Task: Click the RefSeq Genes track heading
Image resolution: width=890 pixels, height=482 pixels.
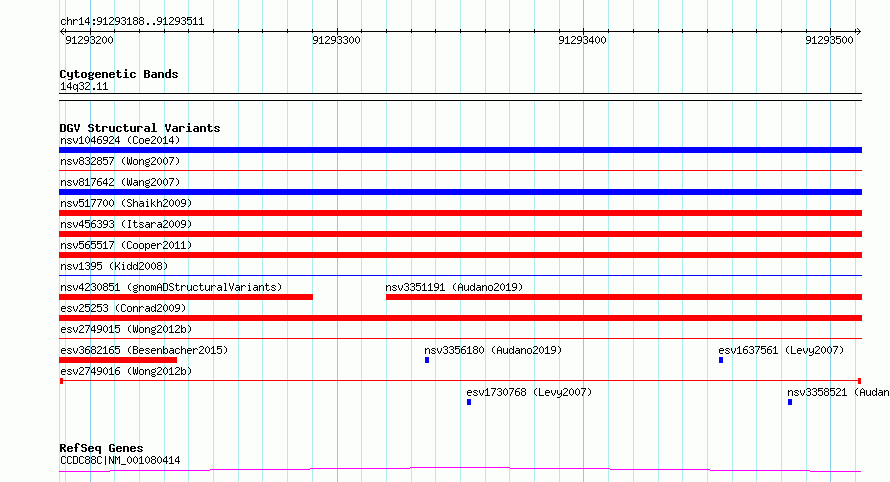Action: coord(101,448)
